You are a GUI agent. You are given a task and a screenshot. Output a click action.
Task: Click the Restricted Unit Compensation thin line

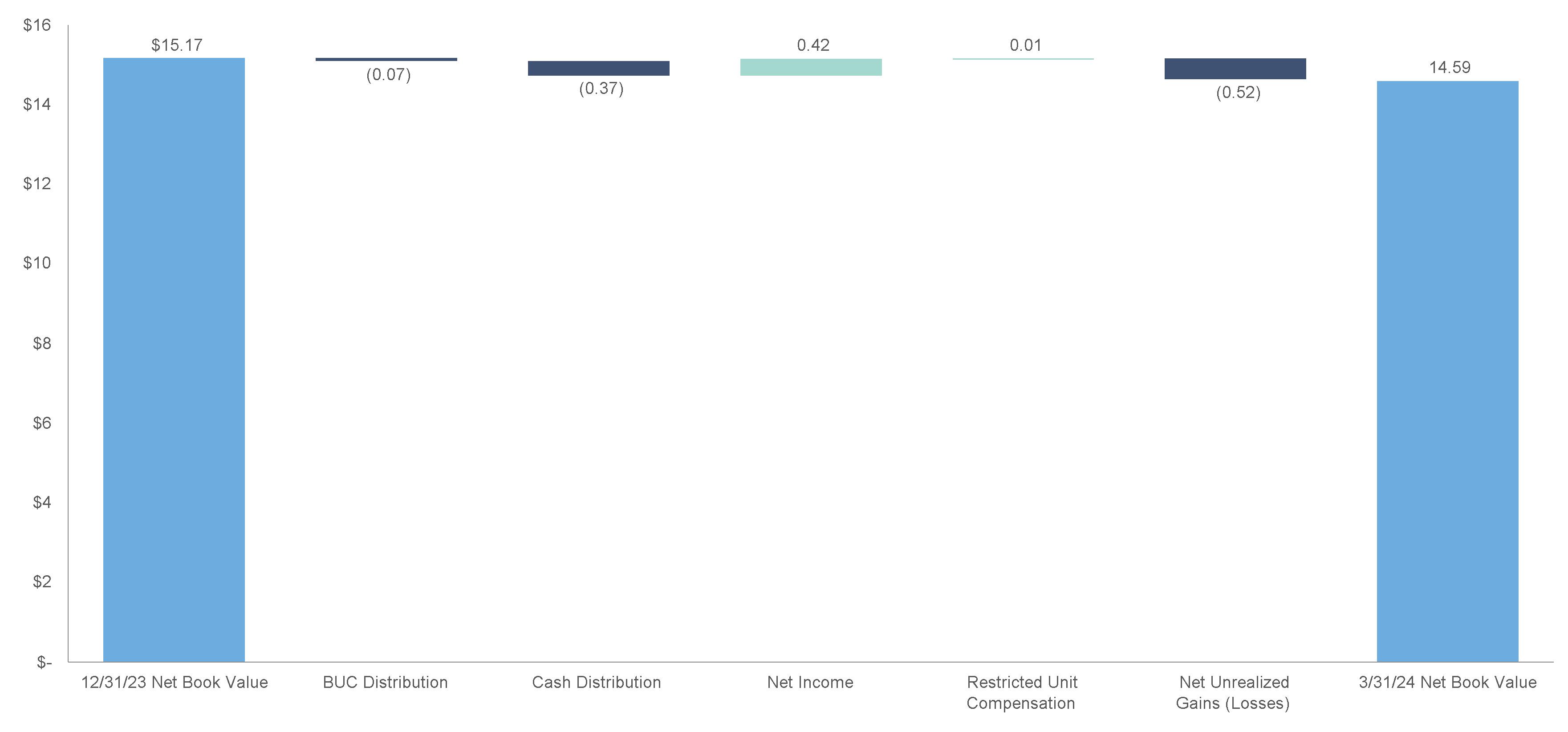point(1023,59)
